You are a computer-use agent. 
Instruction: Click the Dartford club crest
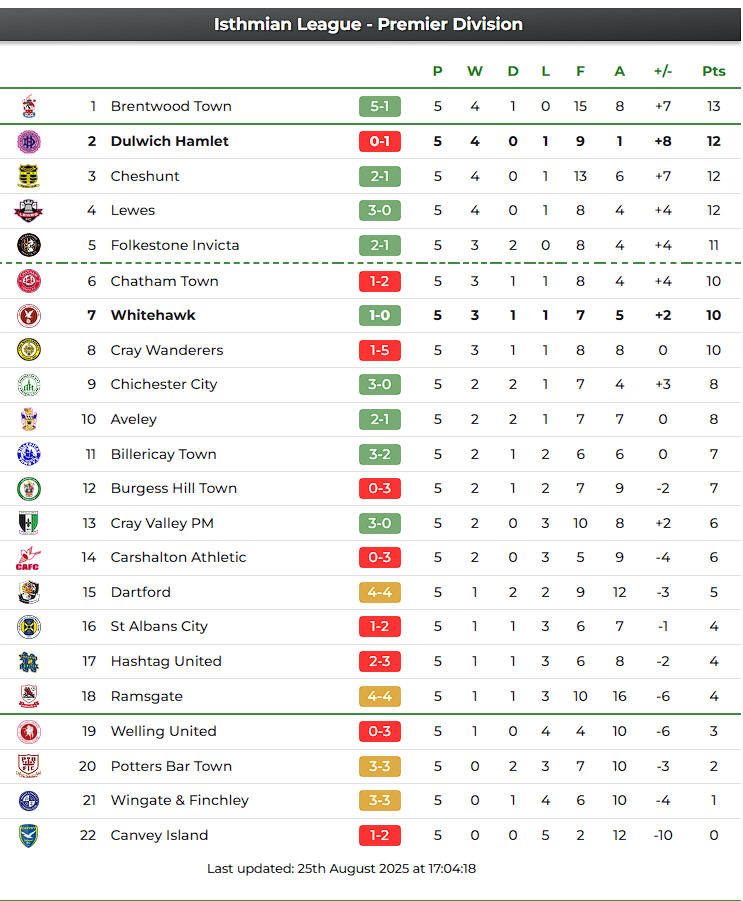pos(29,592)
